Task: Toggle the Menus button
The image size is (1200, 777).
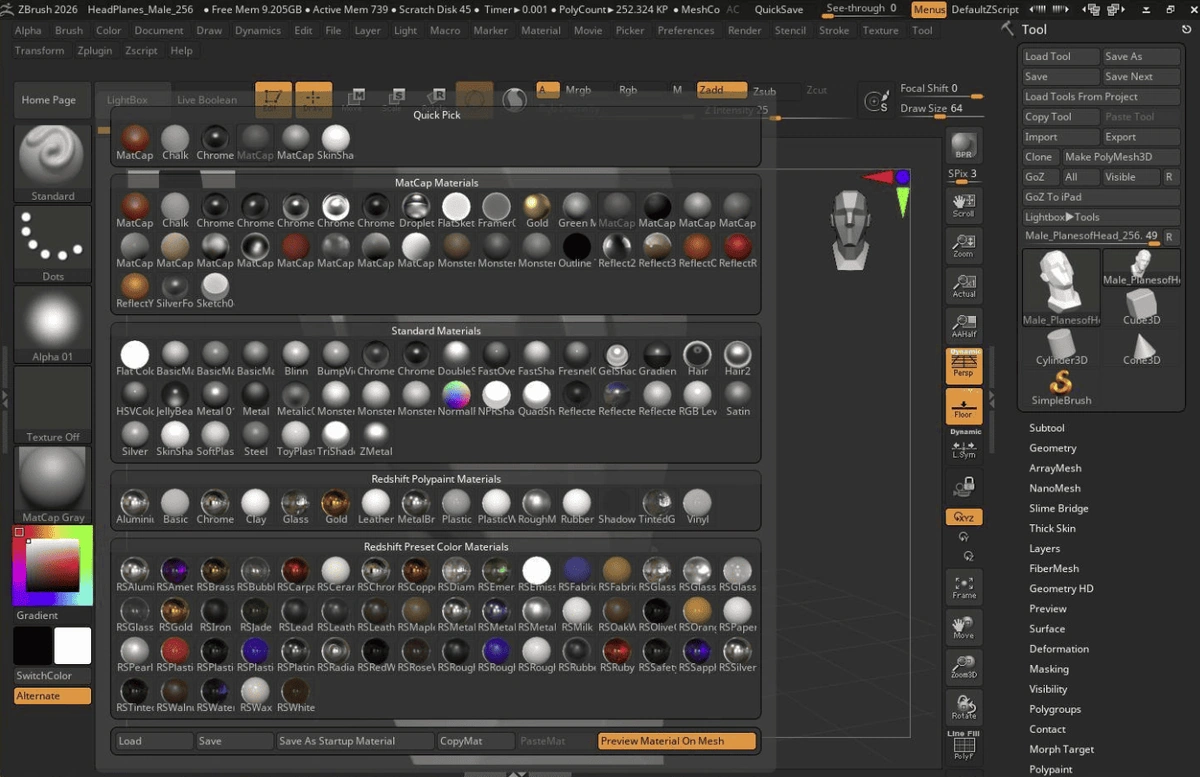Action: [x=929, y=9]
